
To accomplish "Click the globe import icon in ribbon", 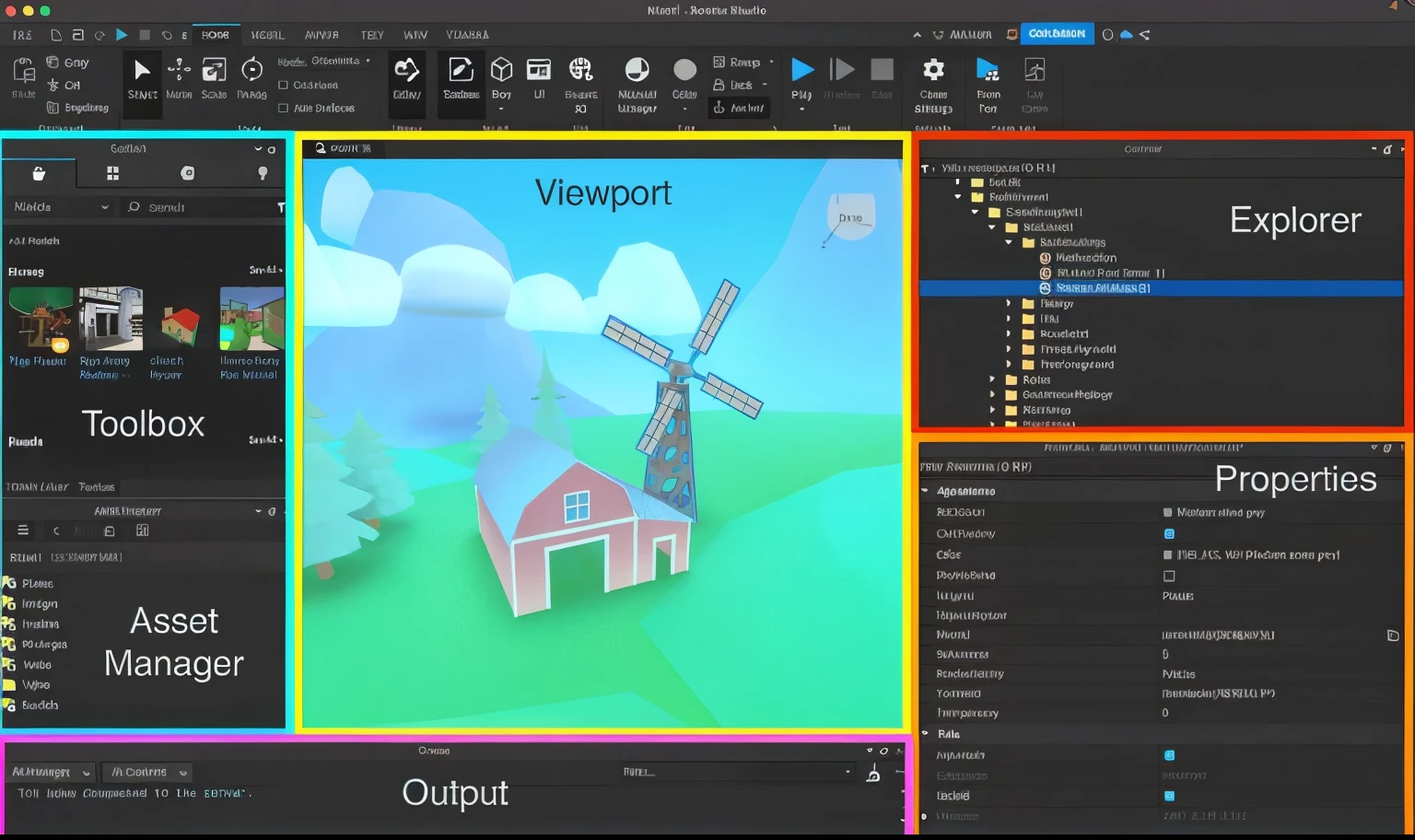I will pos(580,70).
